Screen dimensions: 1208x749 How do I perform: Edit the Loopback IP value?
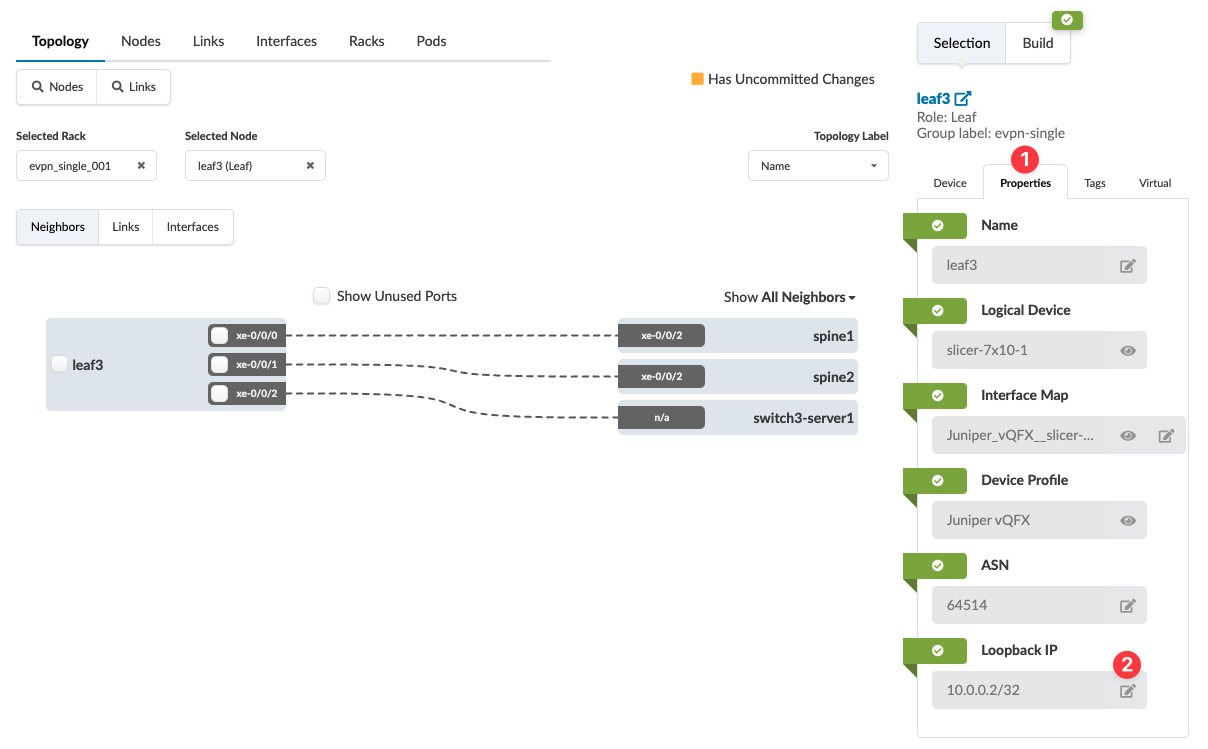click(x=1127, y=691)
